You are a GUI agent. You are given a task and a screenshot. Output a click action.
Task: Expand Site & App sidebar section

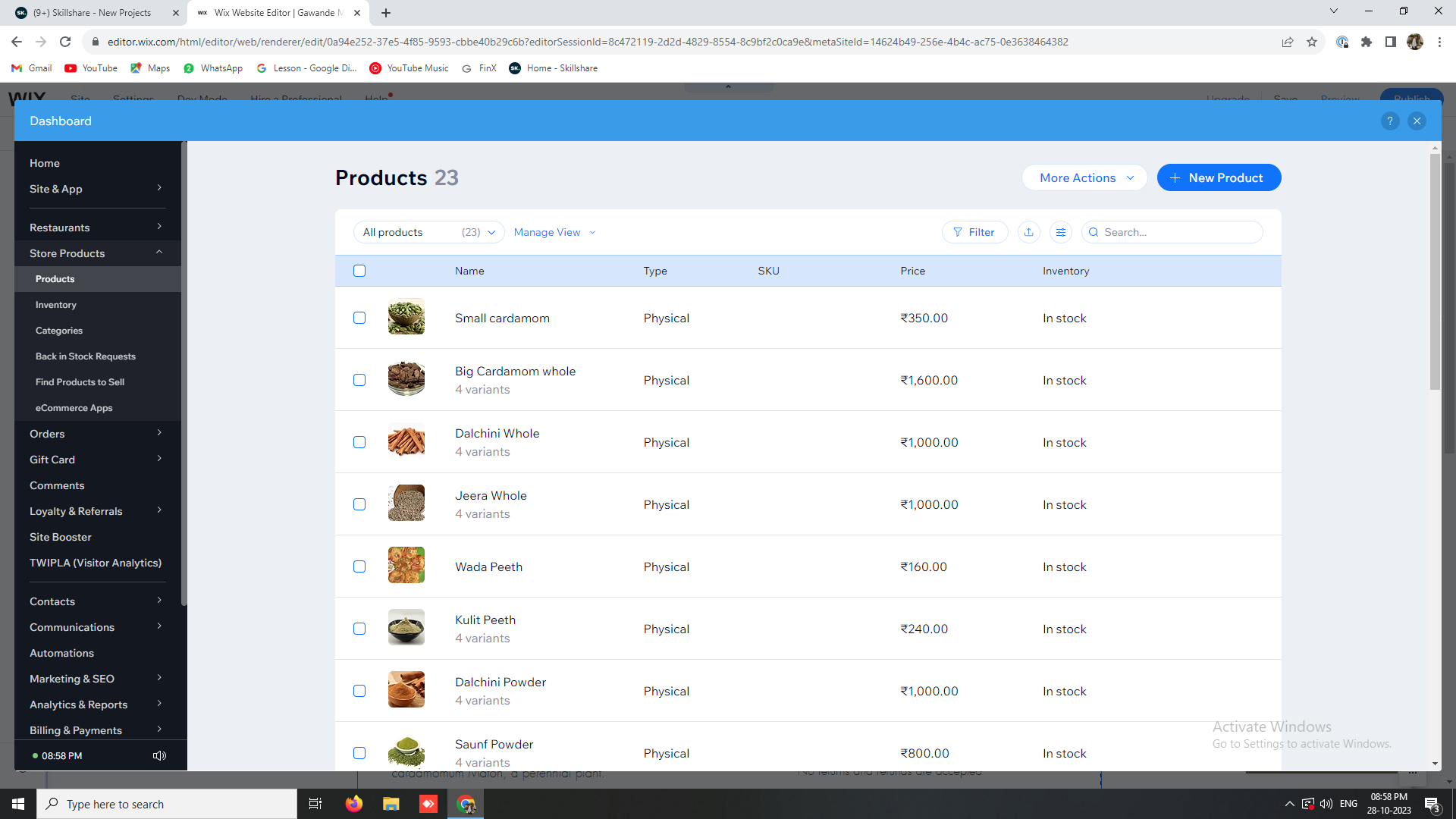click(97, 189)
